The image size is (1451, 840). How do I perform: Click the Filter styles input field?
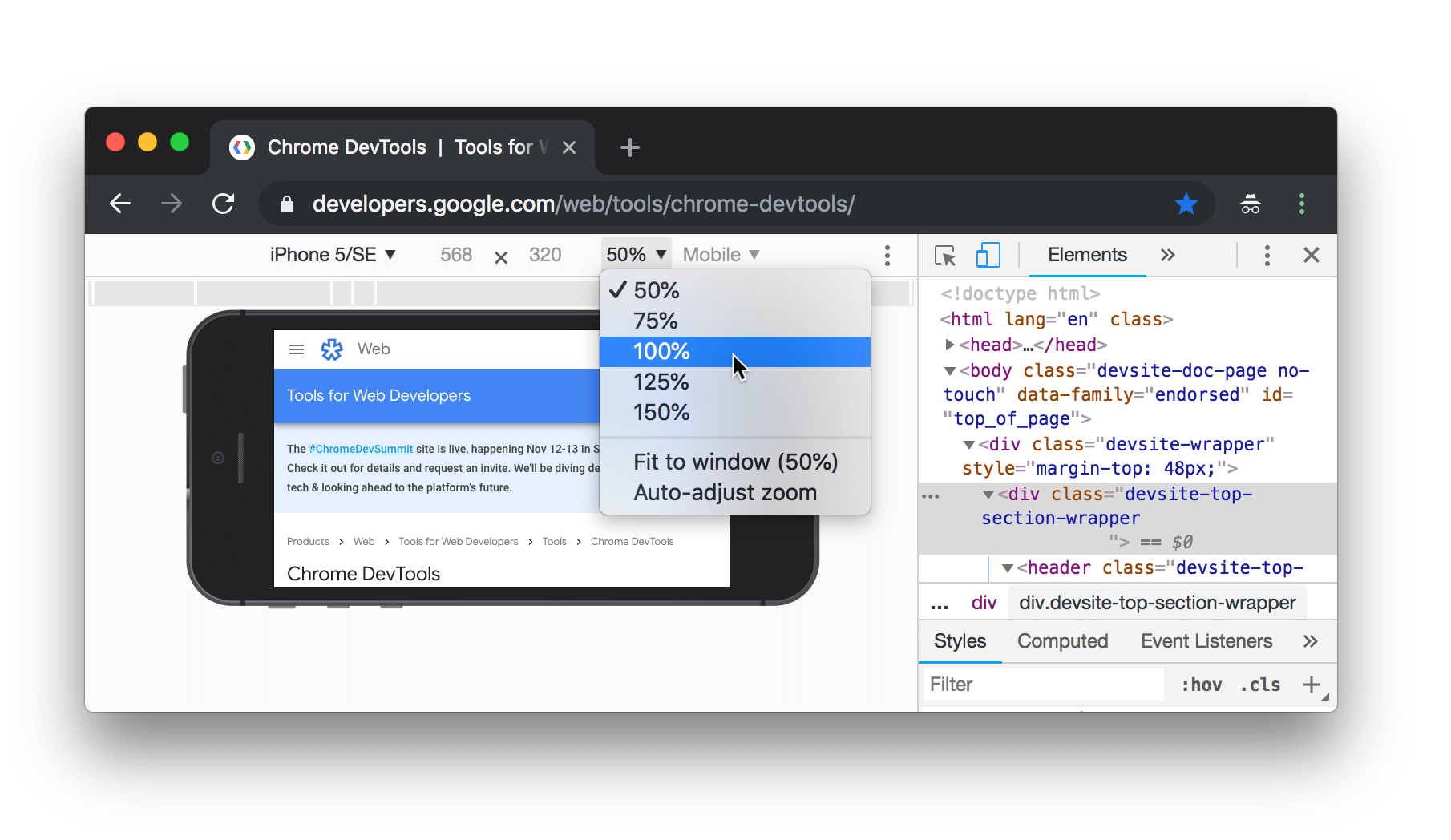pos(1042,685)
